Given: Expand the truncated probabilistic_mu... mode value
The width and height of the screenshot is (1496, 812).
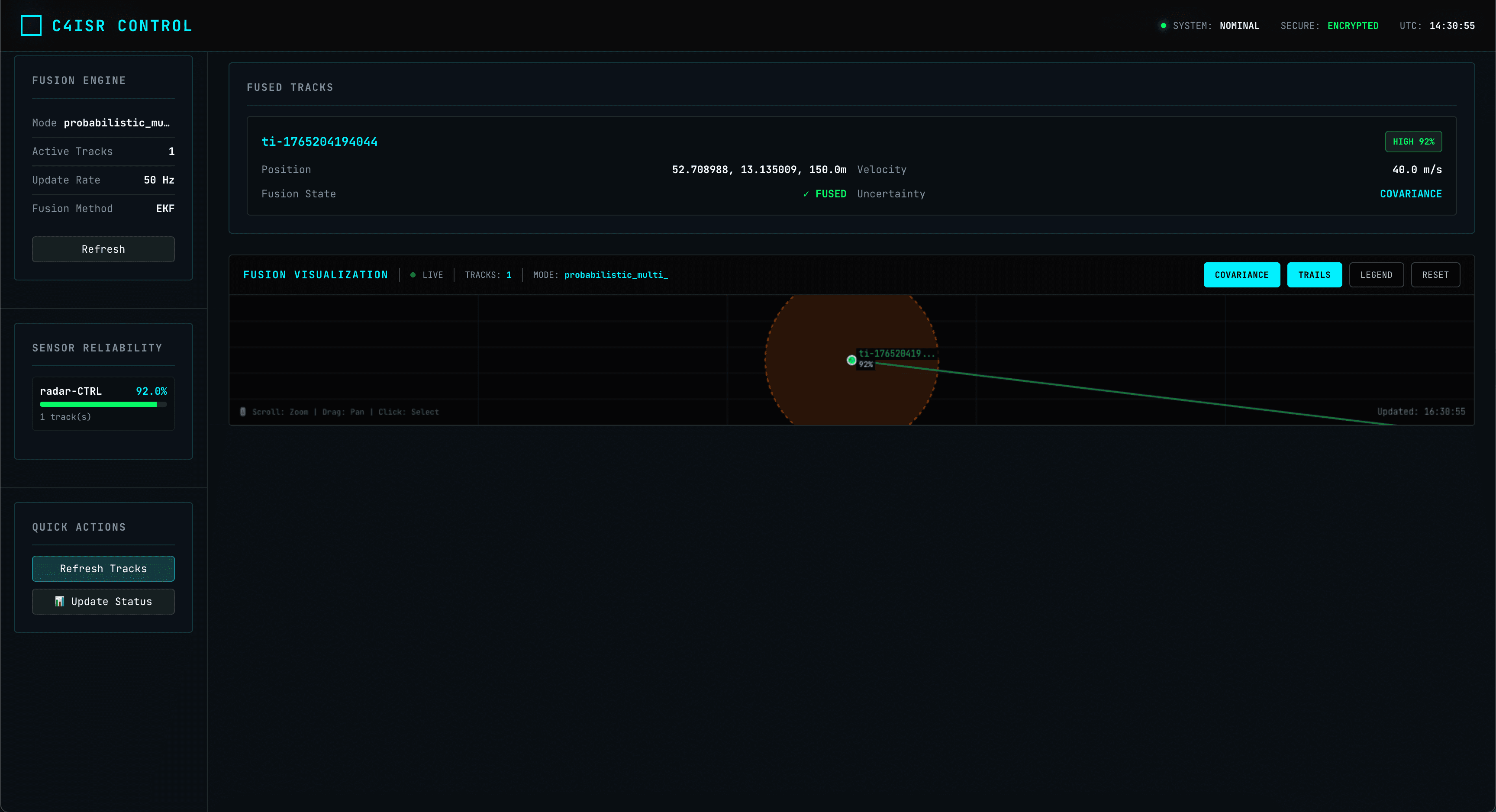Looking at the screenshot, I should click(x=117, y=122).
